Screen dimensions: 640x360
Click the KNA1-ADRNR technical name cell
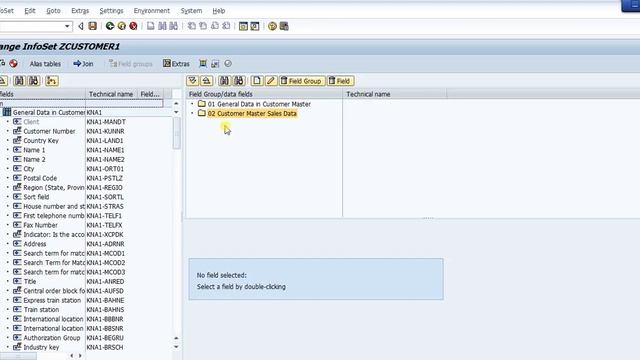105,244
